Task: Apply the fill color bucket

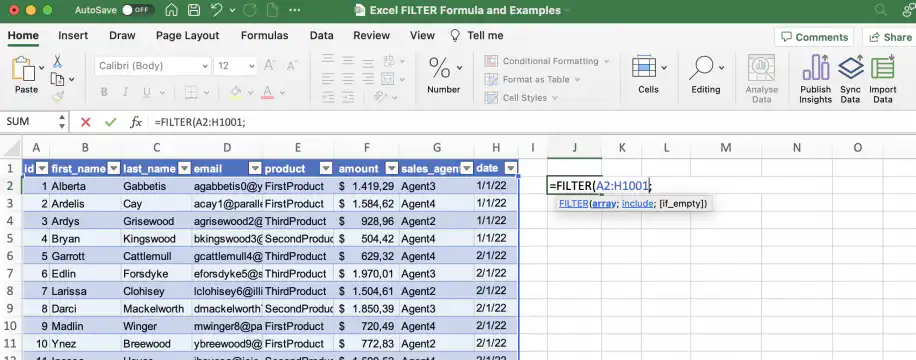Action: coord(236,92)
